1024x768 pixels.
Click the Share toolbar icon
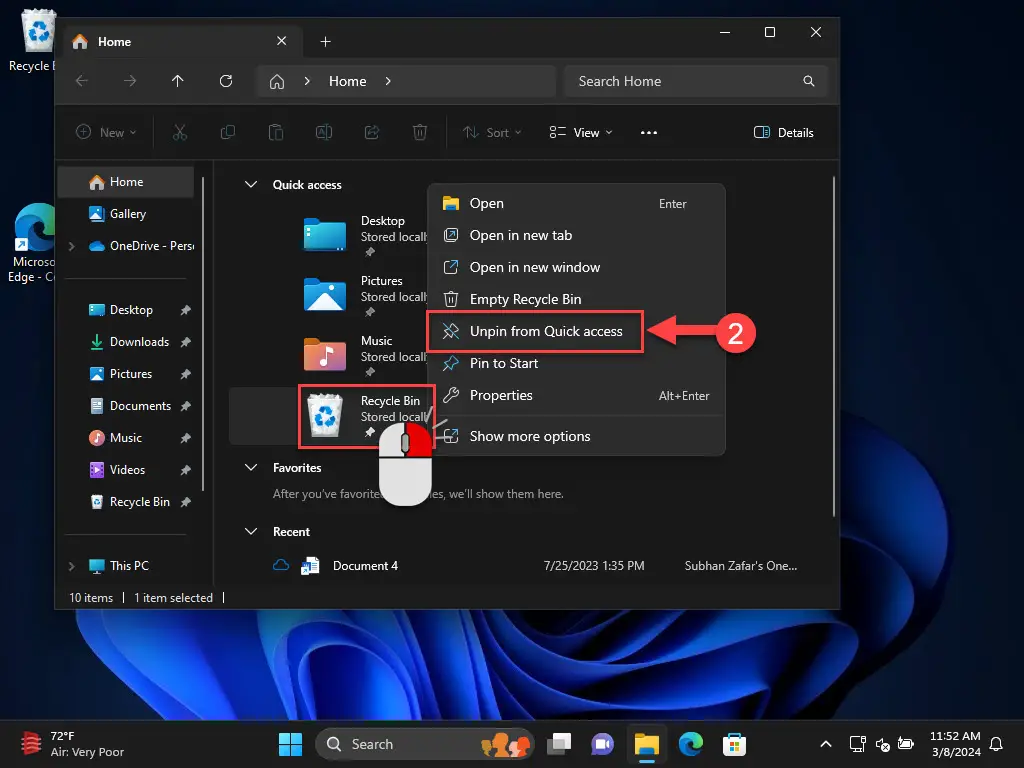click(x=372, y=133)
